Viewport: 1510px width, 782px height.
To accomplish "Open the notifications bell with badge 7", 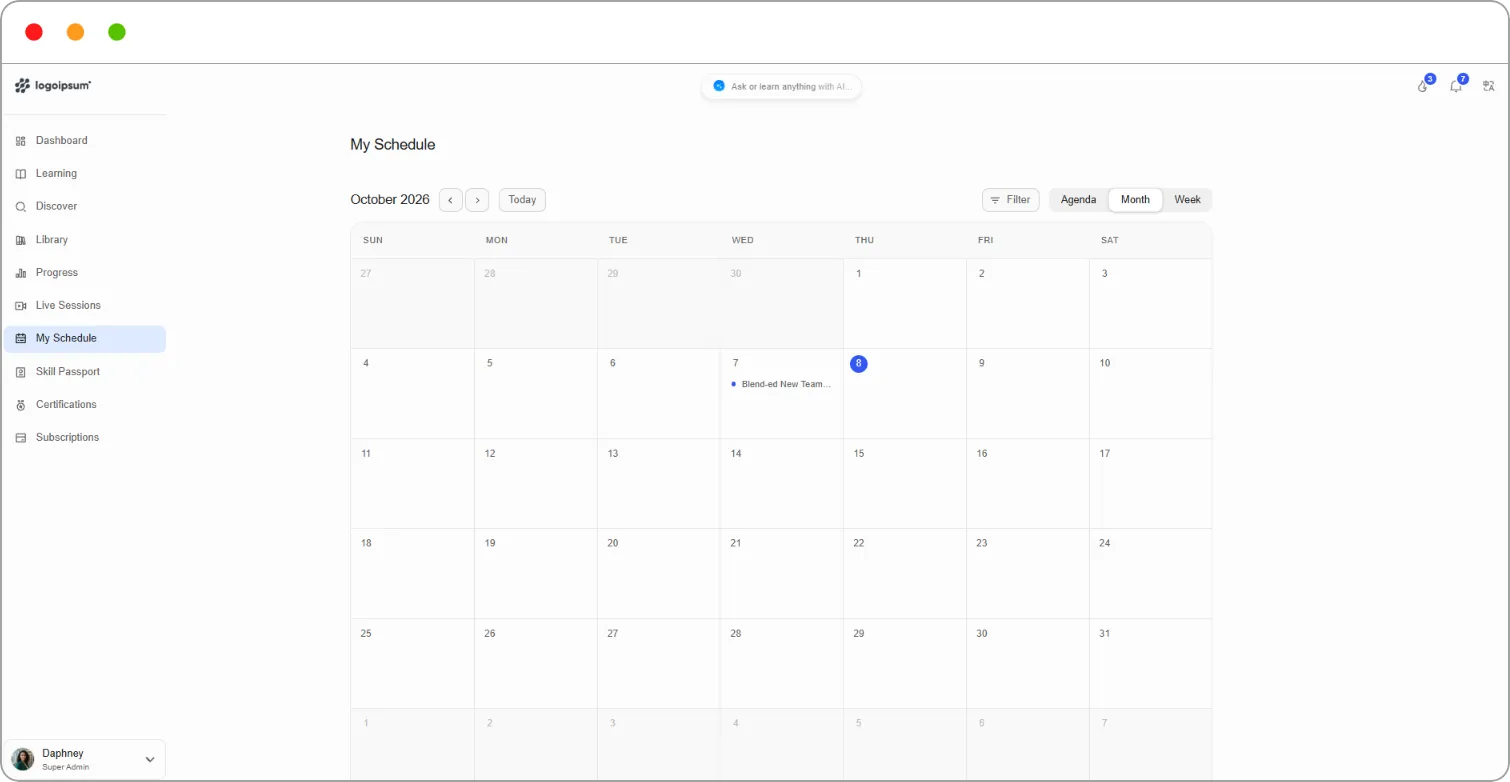I will point(1457,85).
